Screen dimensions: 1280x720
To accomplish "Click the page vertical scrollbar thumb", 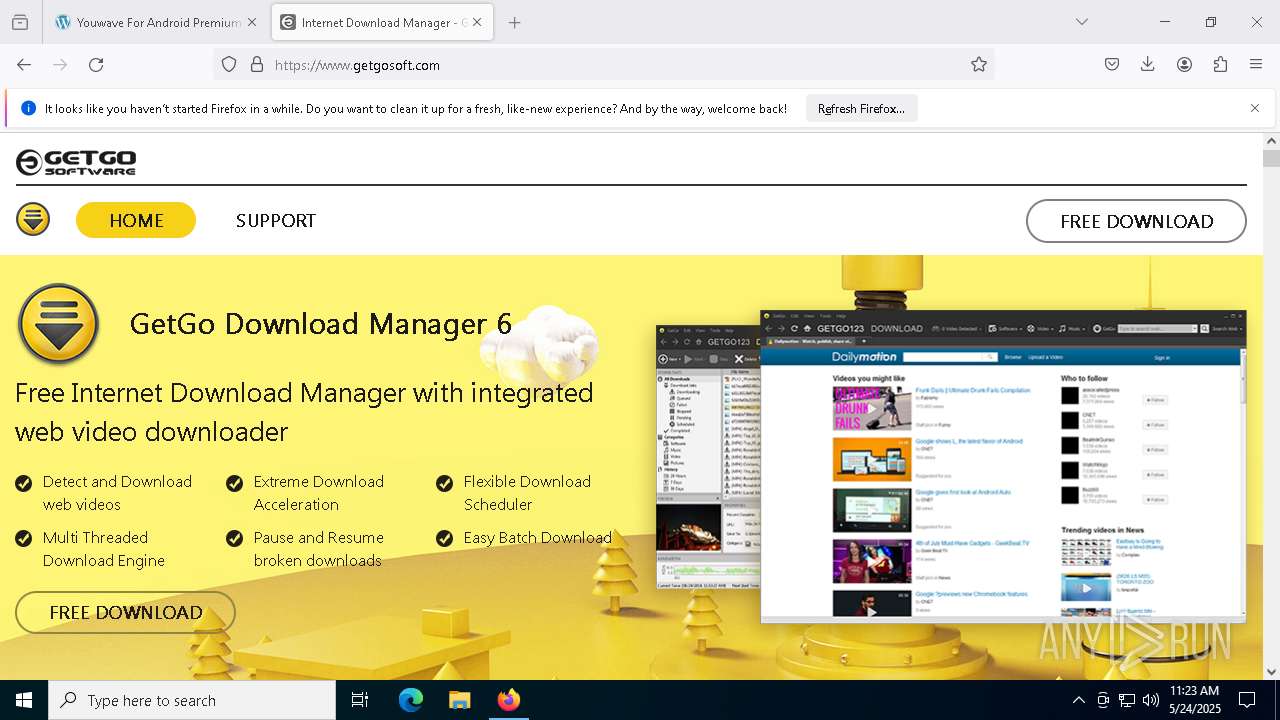I will click(x=1271, y=157).
